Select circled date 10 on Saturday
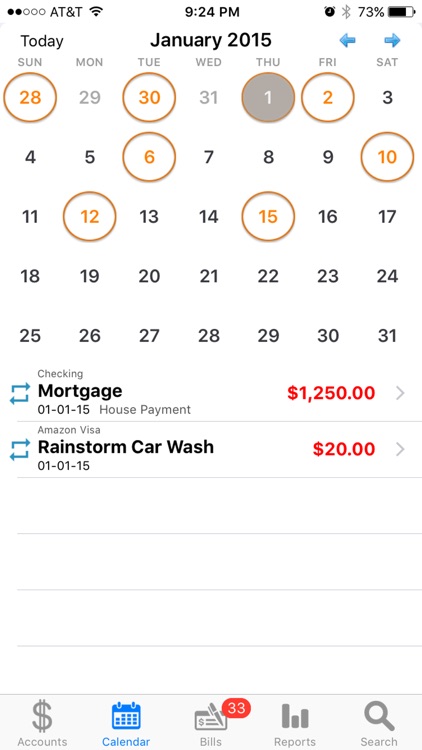The image size is (422, 750). tap(387, 157)
